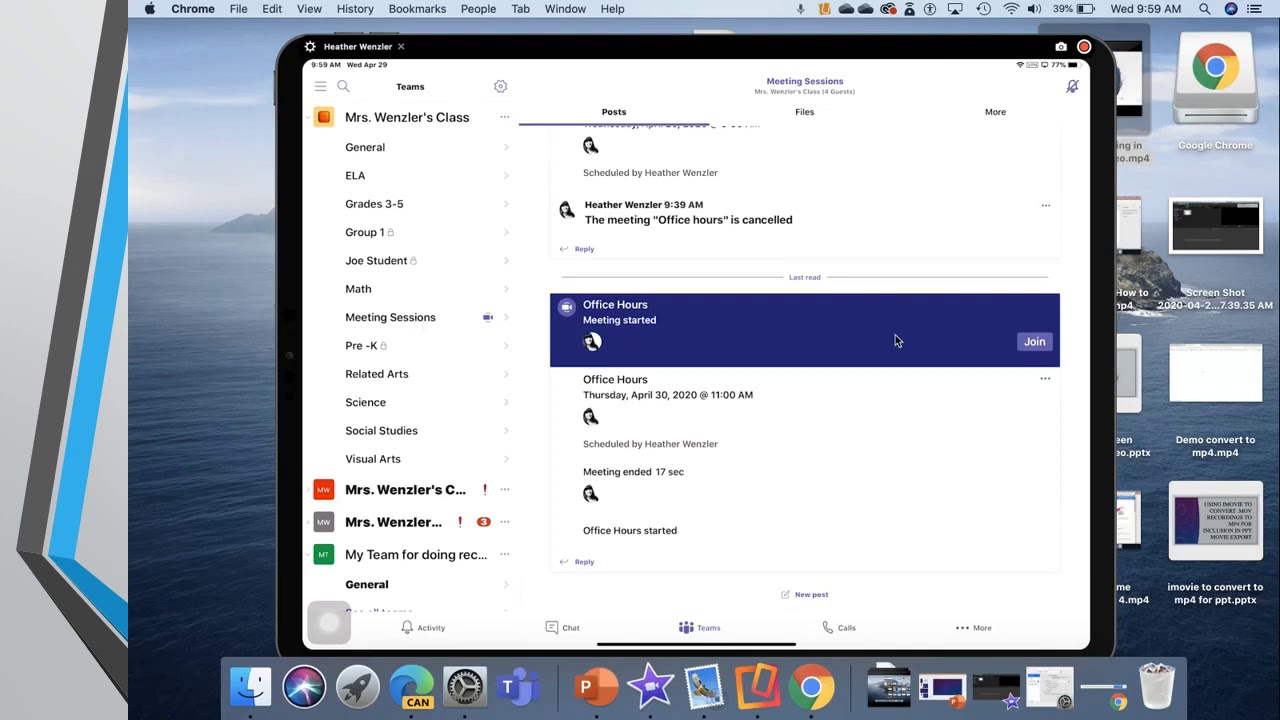
Task: Open iMovie star icon in Dock
Action: click(x=651, y=687)
